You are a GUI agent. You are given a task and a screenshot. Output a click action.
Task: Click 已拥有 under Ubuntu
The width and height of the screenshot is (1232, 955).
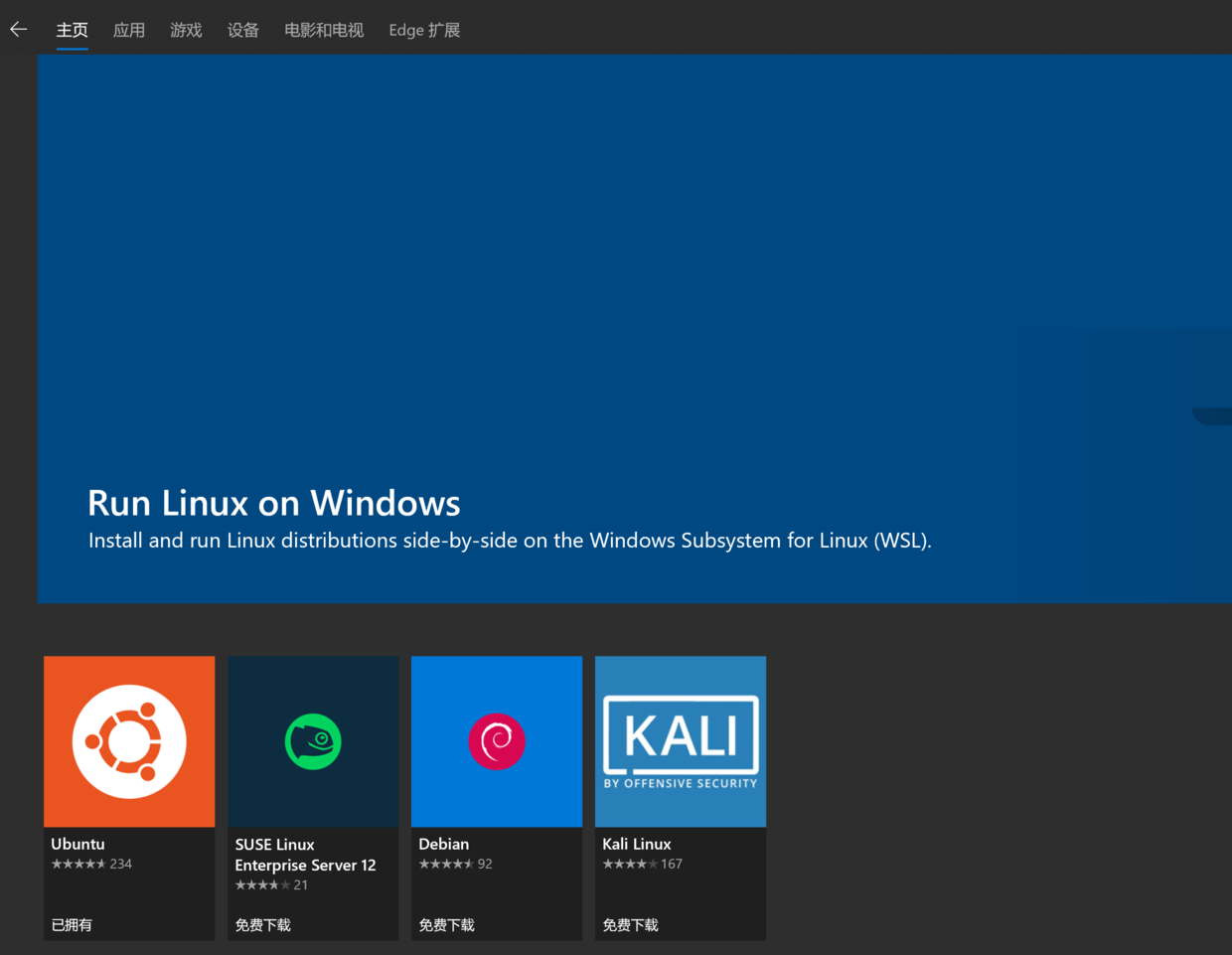(x=72, y=924)
